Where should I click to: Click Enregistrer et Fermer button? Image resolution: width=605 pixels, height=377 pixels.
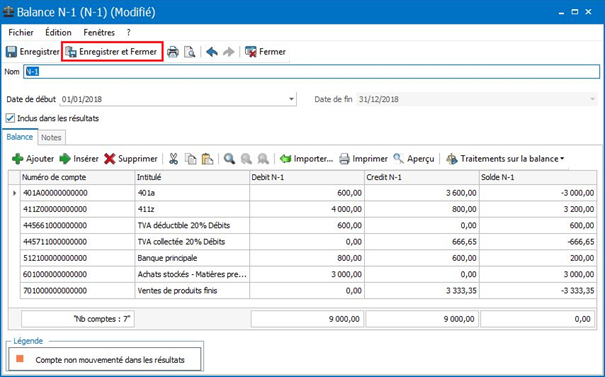click(x=112, y=52)
